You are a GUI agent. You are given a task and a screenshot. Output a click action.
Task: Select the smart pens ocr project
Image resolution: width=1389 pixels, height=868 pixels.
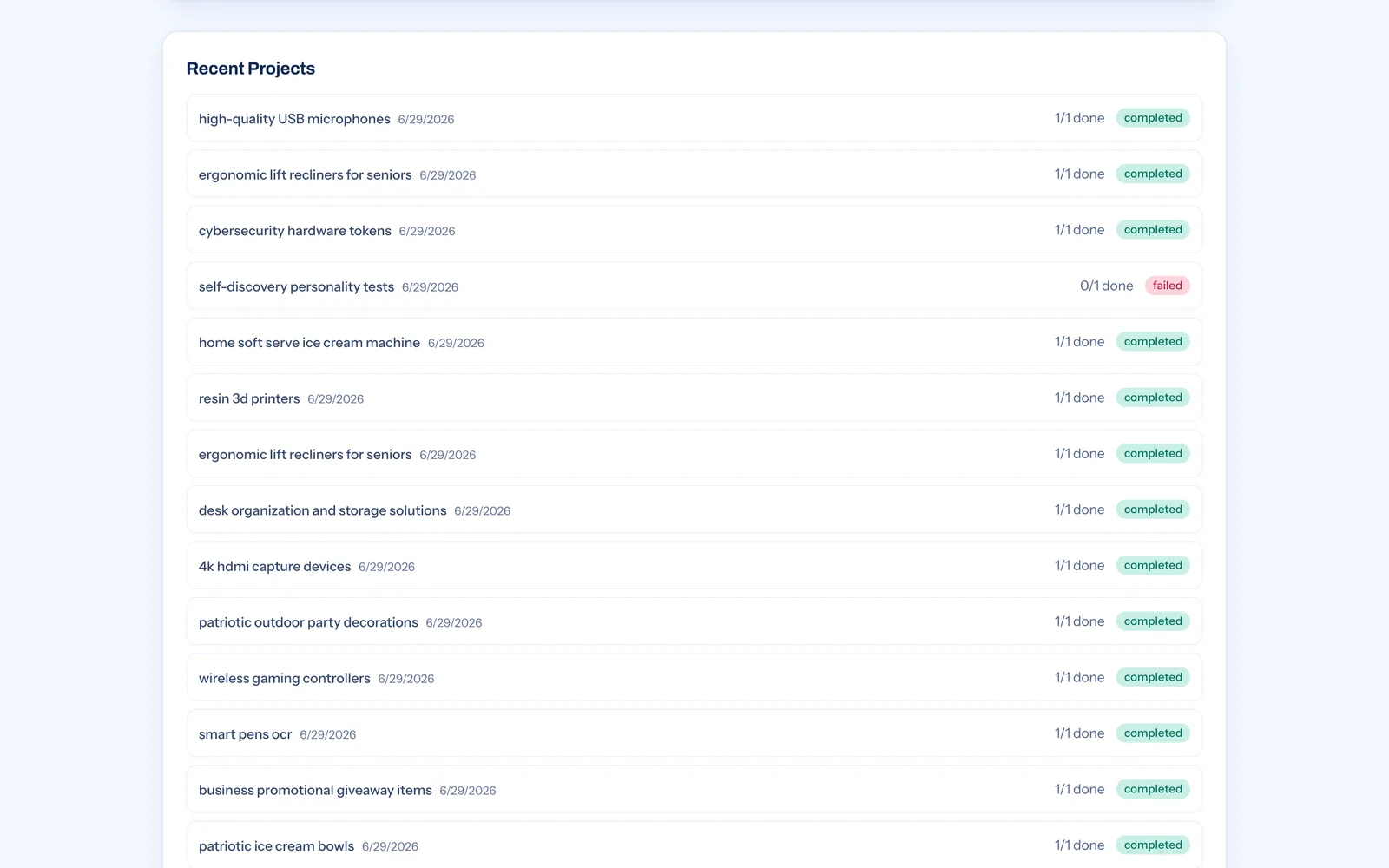pos(694,733)
